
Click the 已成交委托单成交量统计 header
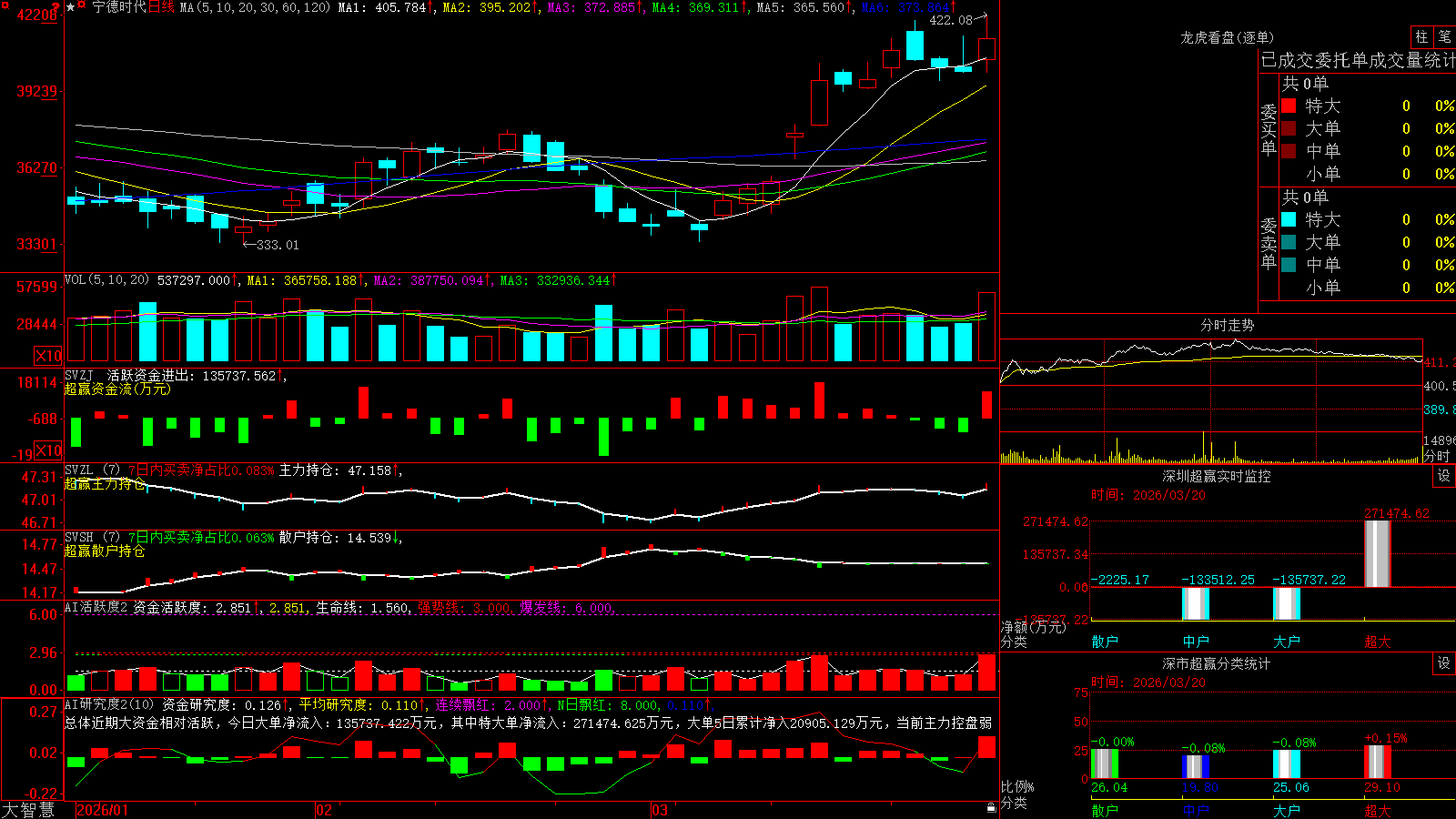point(1358,60)
